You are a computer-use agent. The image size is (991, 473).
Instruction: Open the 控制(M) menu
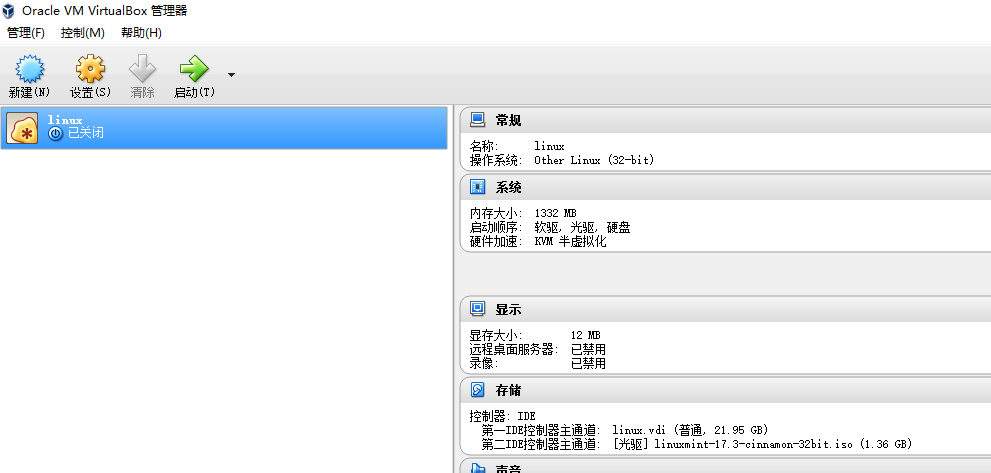[x=83, y=33]
